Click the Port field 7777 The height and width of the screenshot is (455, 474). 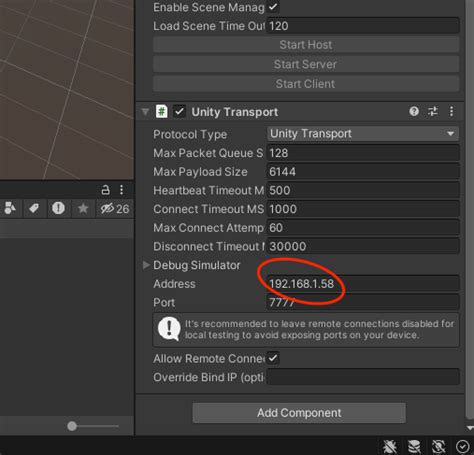[x=363, y=302]
